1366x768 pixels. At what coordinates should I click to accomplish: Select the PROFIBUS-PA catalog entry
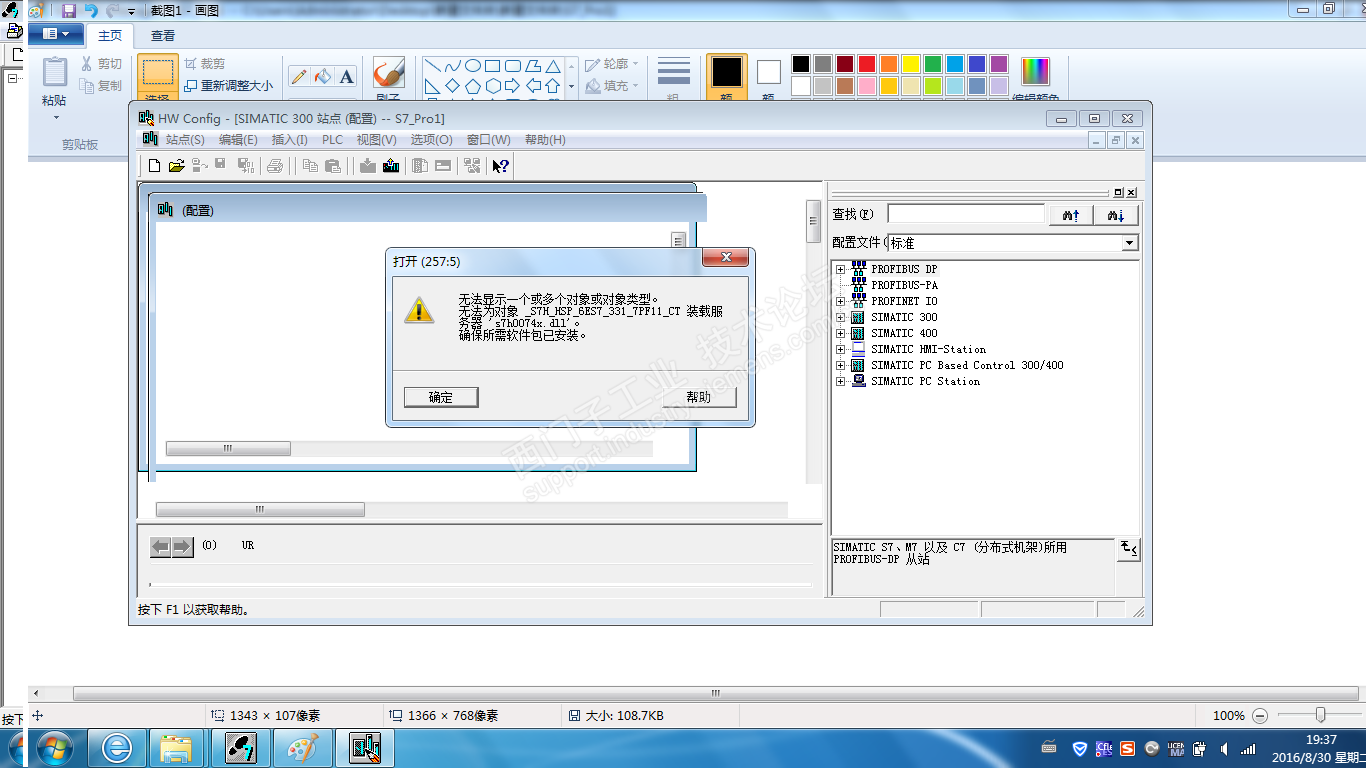[904, 285]
